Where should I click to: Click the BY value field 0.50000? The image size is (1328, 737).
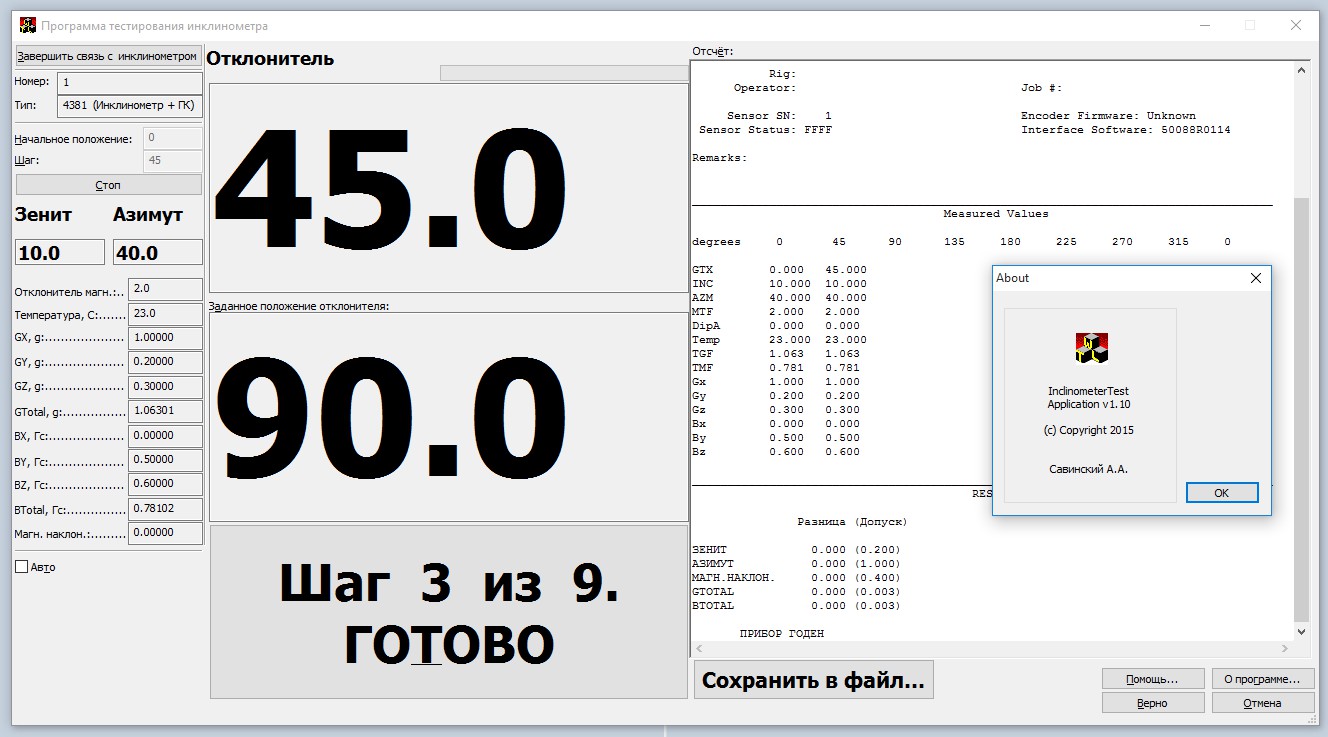[x=165, y=460]
